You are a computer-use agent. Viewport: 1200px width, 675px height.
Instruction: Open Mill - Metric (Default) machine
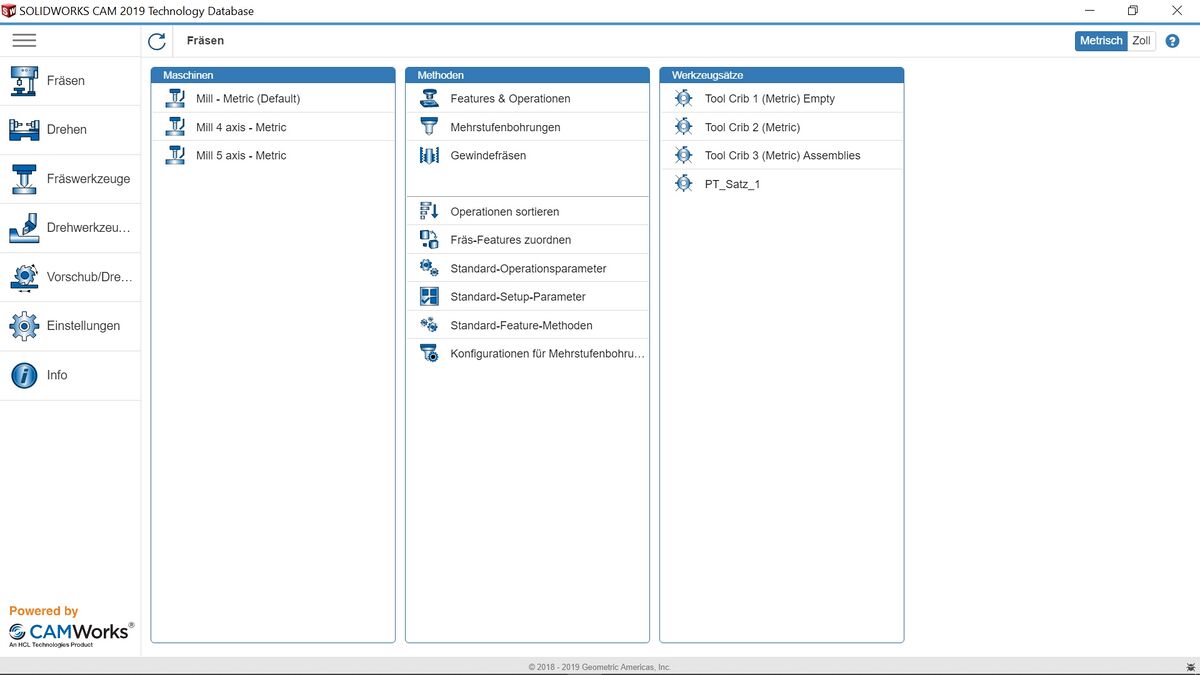point(248,99)
